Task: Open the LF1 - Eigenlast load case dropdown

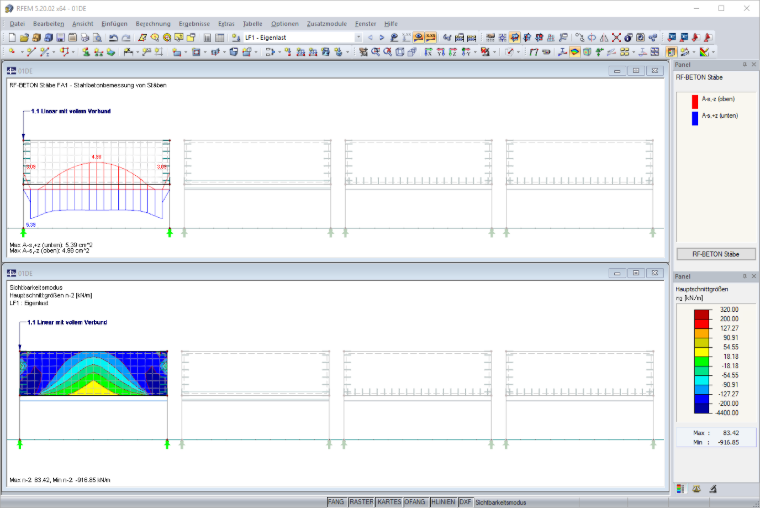Action: click(x=303, y=37)
